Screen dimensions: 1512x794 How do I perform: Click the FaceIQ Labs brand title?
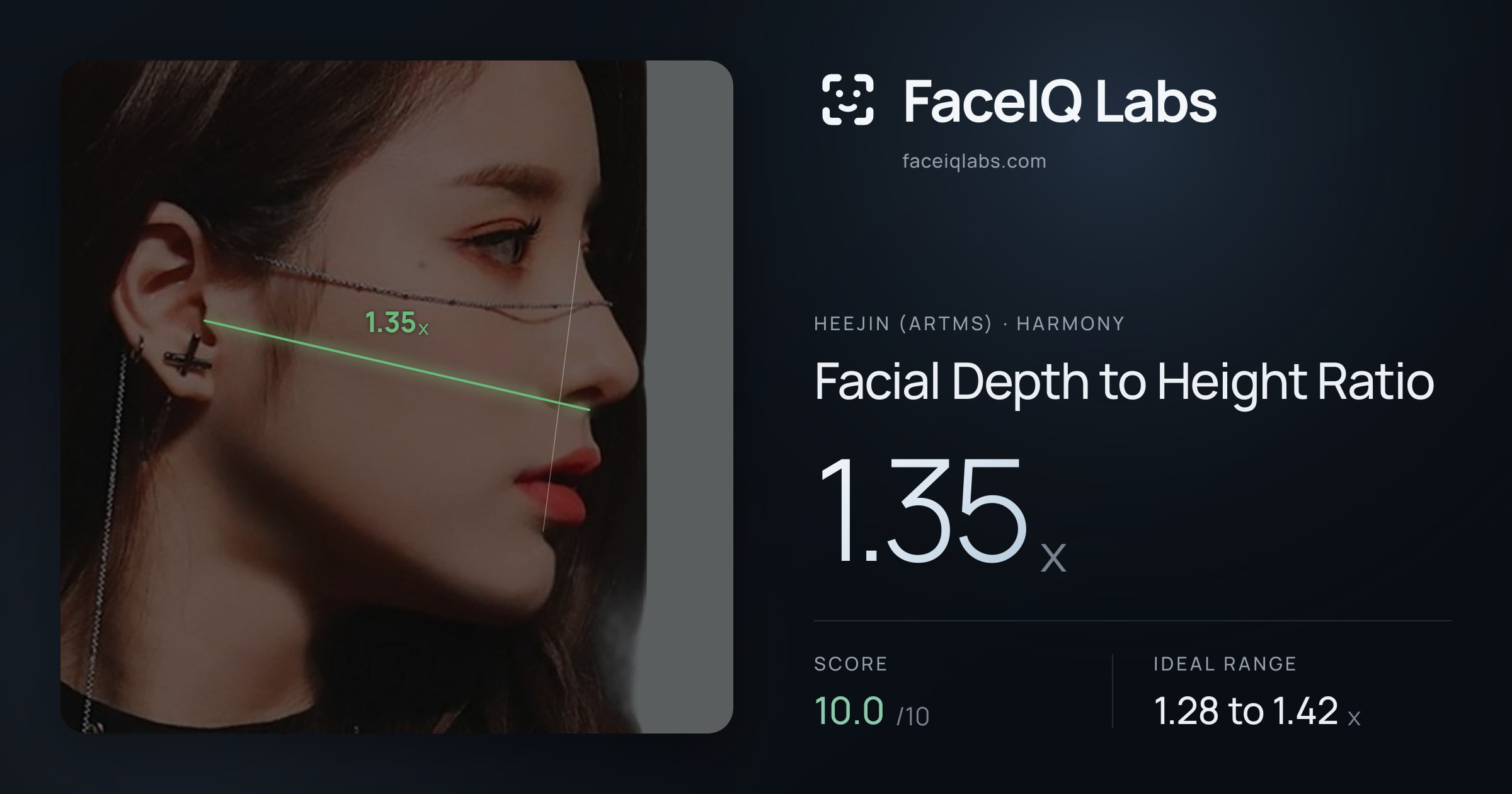(1060, 101)
